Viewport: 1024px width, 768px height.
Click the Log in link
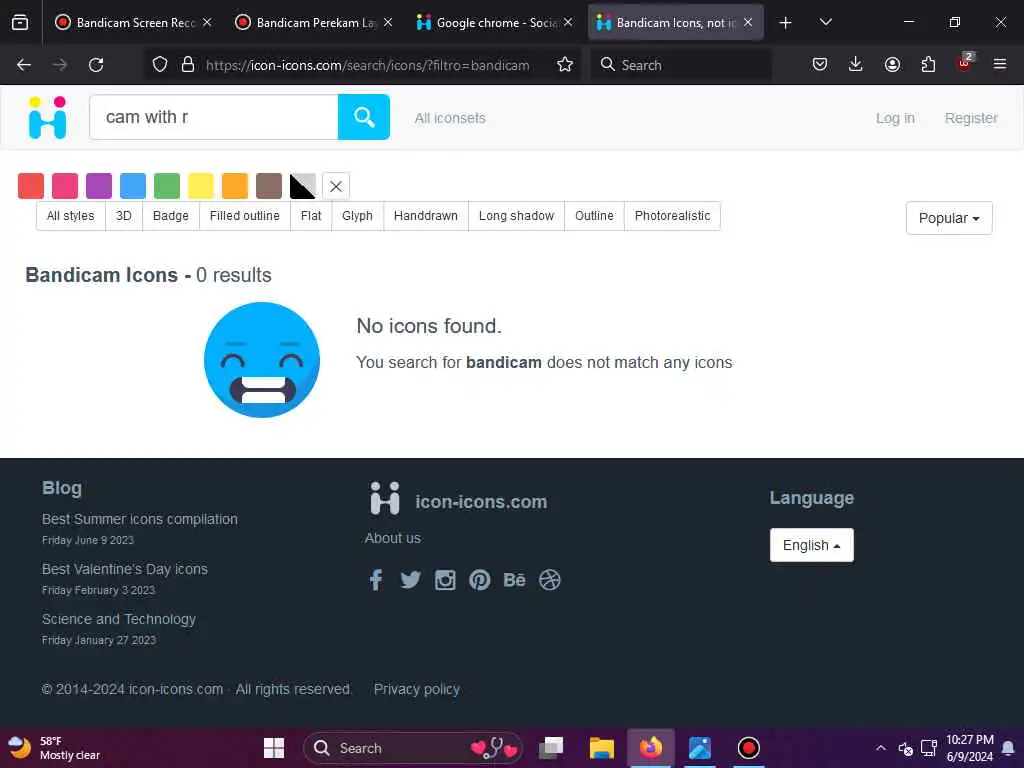pos(895,118)
